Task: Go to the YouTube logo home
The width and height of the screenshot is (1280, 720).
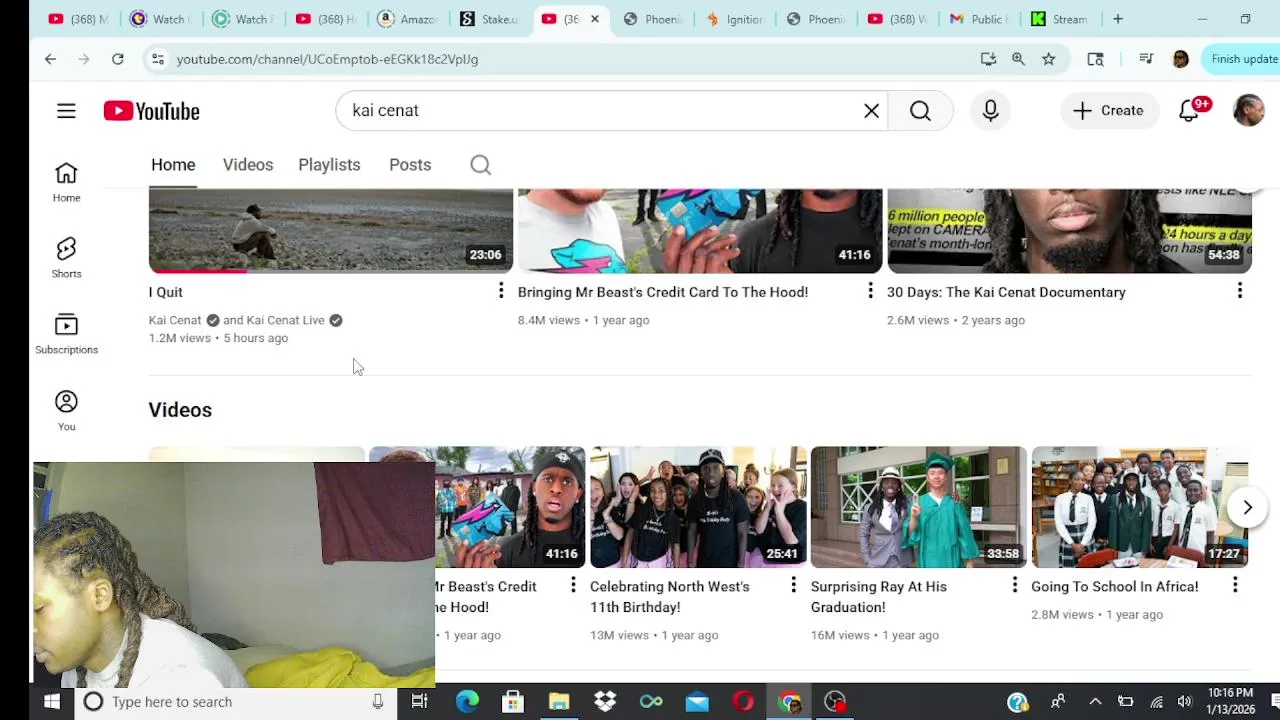Action: [152, 111]
